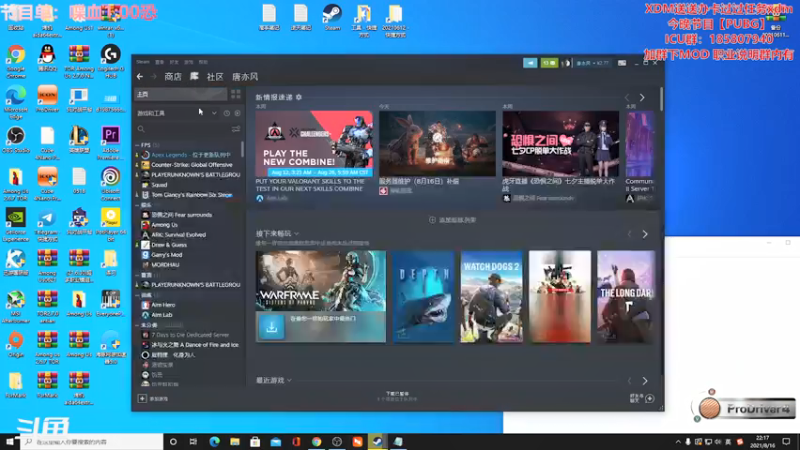Click the recent activity clock filter icon
Screen dimensions: 800x450
pyautogui.click(x=227, y=113)
